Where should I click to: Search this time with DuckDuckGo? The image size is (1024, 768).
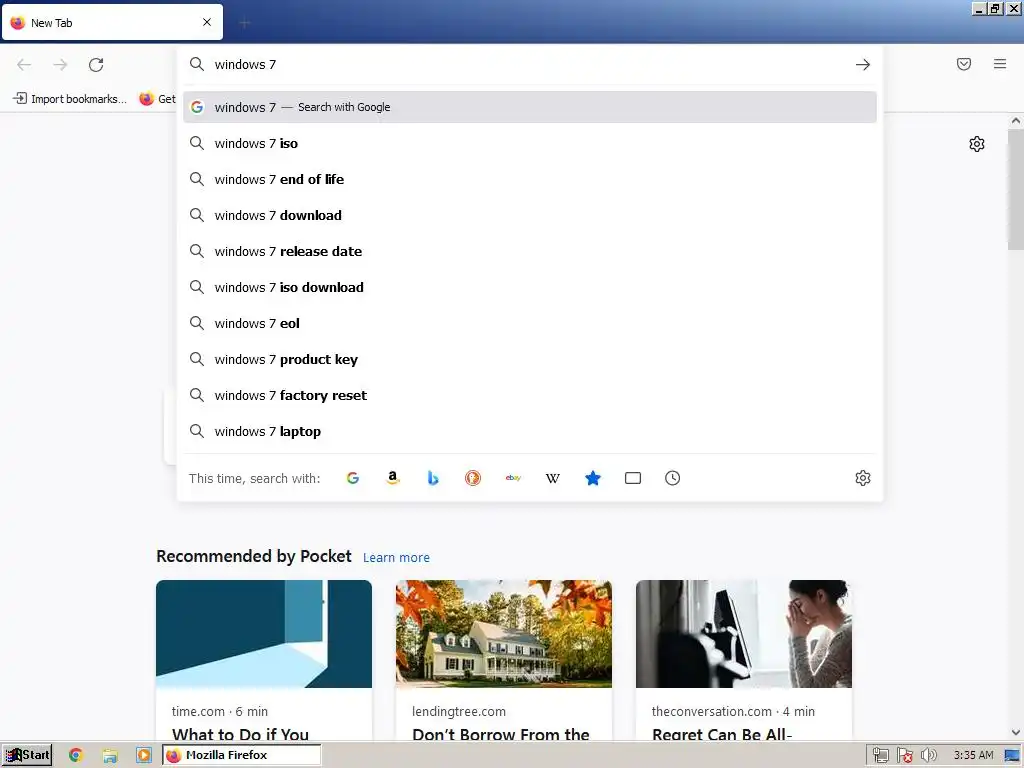click(x=473, y=478)
